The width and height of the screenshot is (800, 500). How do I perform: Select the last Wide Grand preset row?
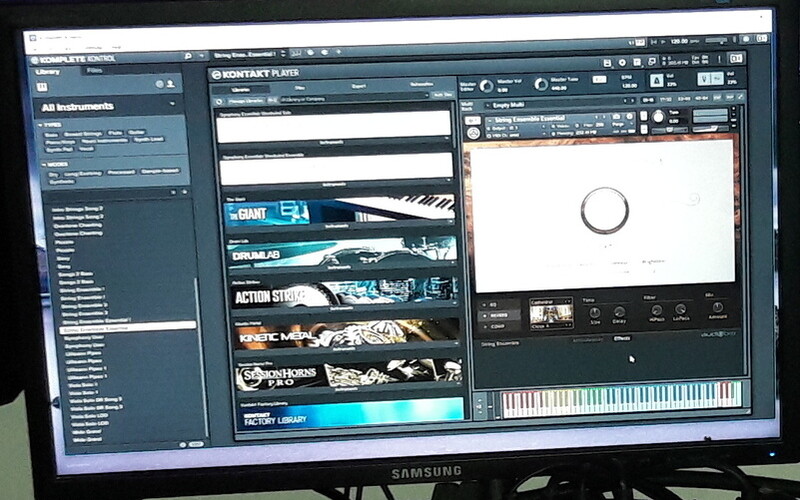coord(87,440)
